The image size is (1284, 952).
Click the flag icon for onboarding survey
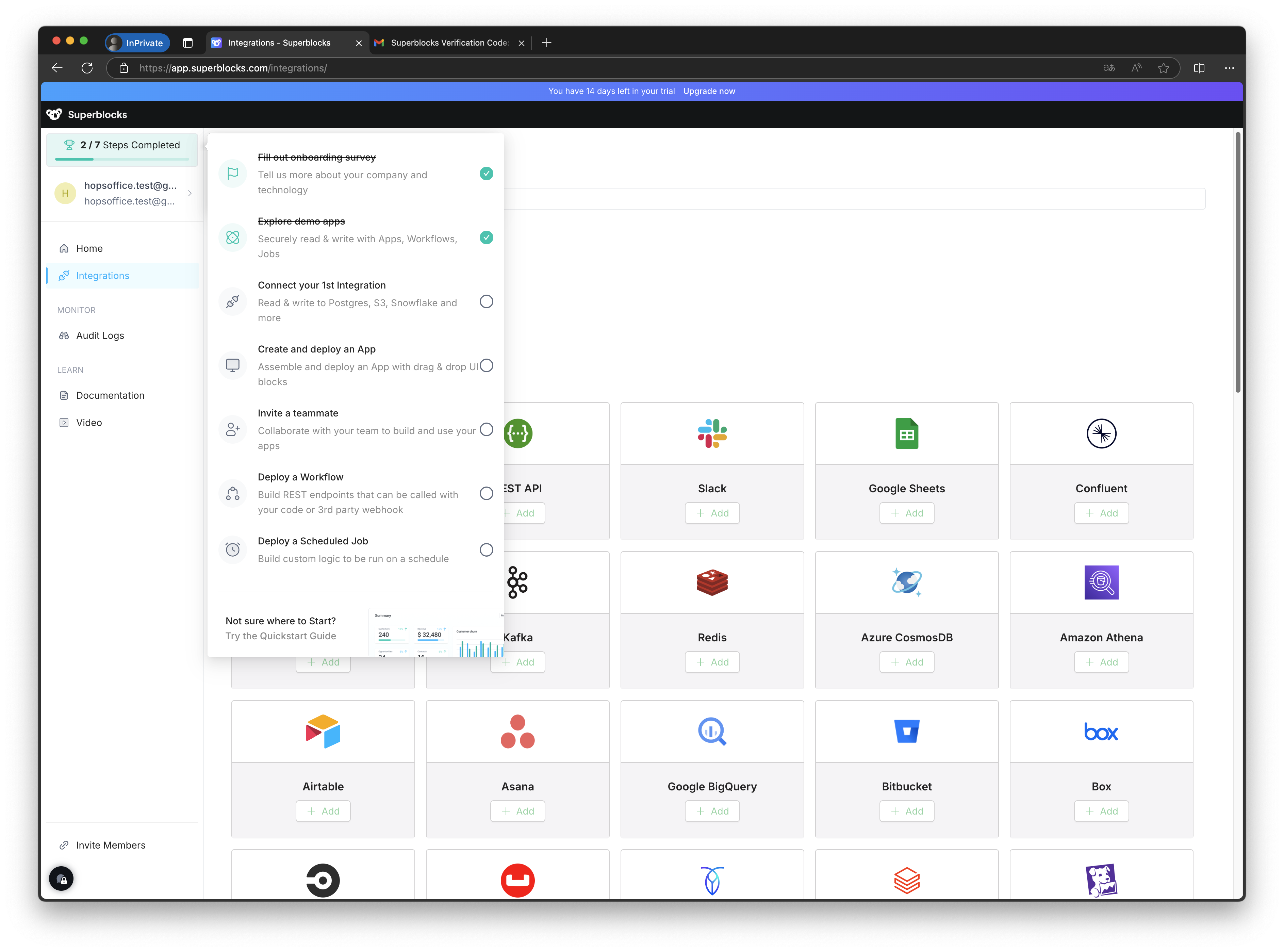233,174
